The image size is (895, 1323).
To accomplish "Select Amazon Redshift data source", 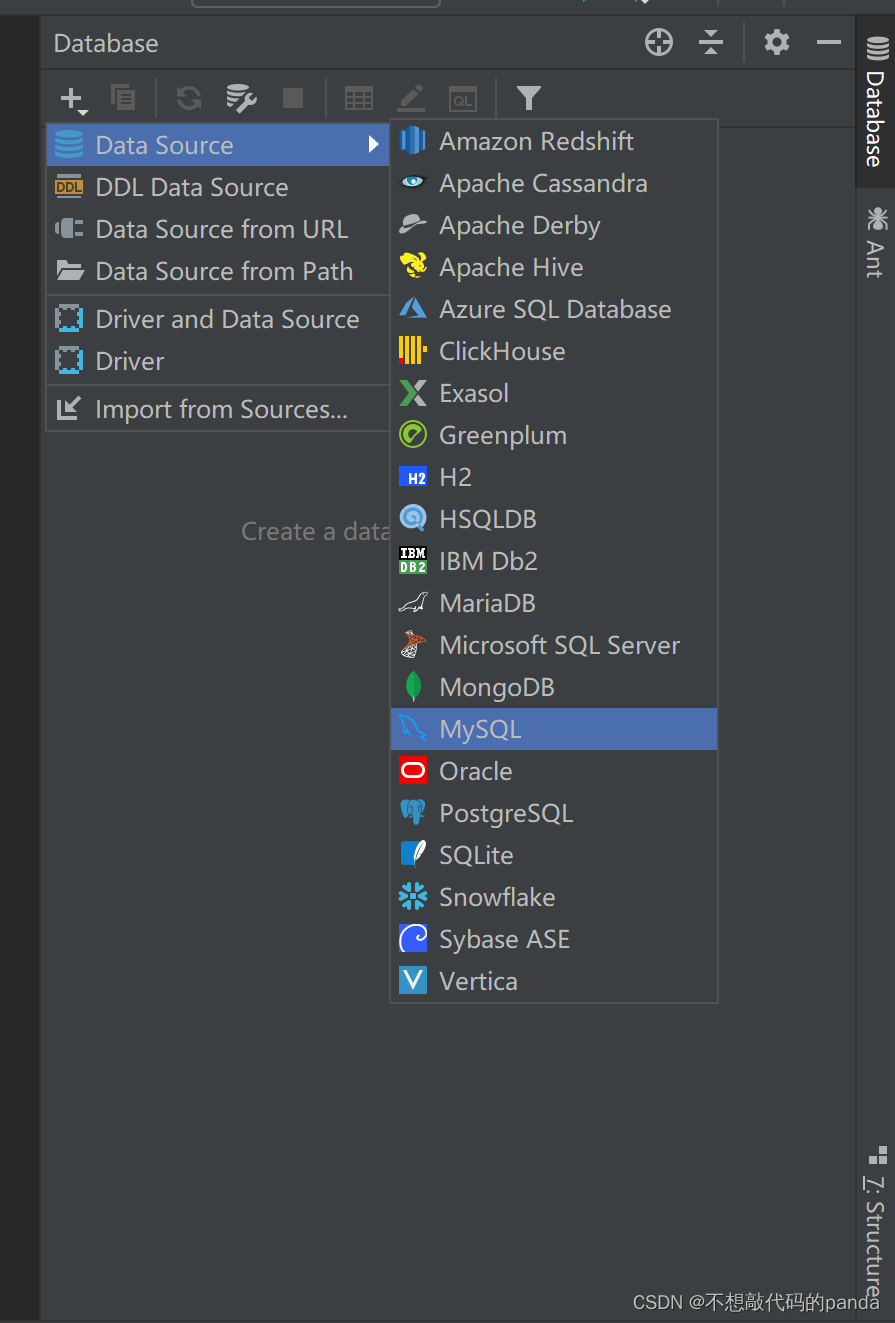I will (x=554, y=141).
